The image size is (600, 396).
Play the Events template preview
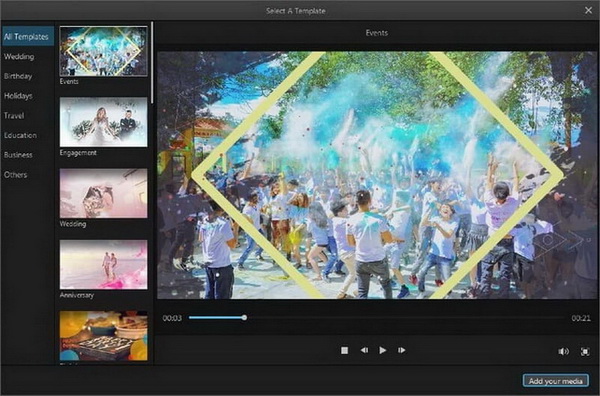(x=382, y=350)
